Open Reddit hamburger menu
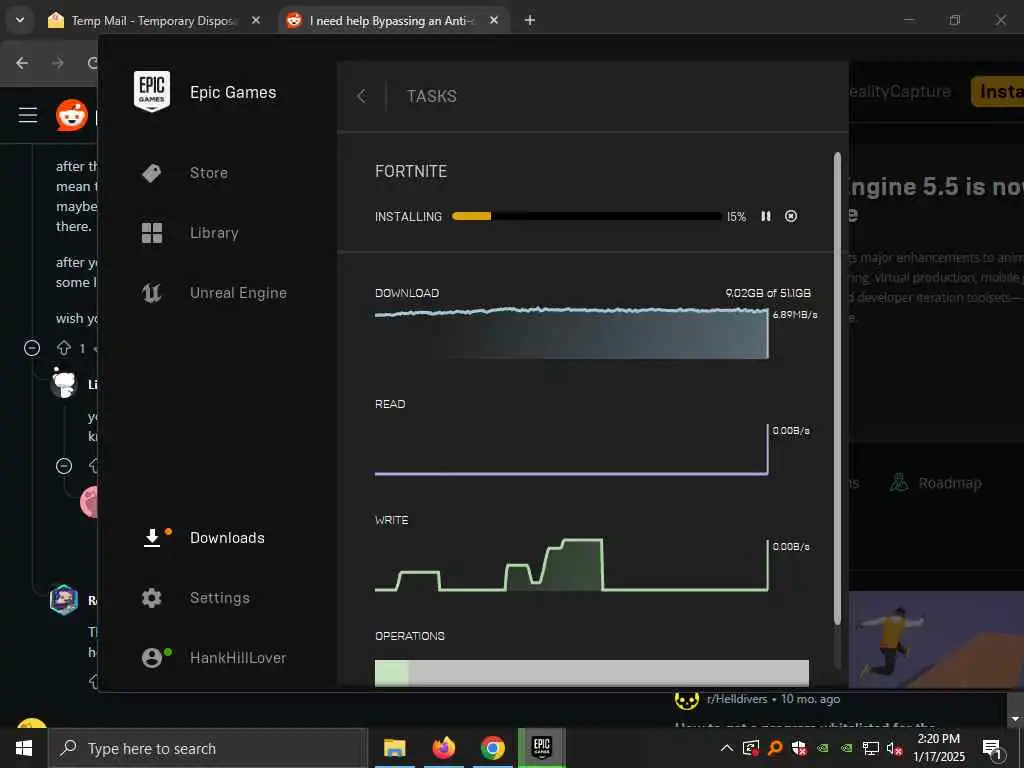The image size is (1024, 768). pyautogui.click(x=27, y=116)
